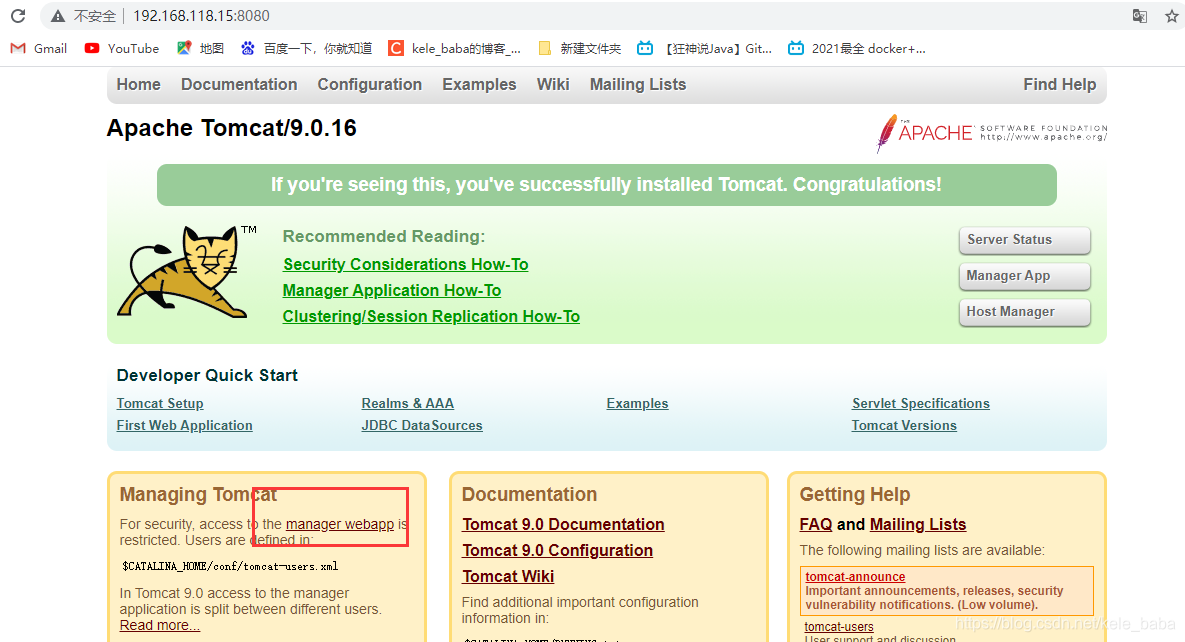This screenshot has height=642, width=1185.
Task: Click Server Status button
Action: [1025, 240]
